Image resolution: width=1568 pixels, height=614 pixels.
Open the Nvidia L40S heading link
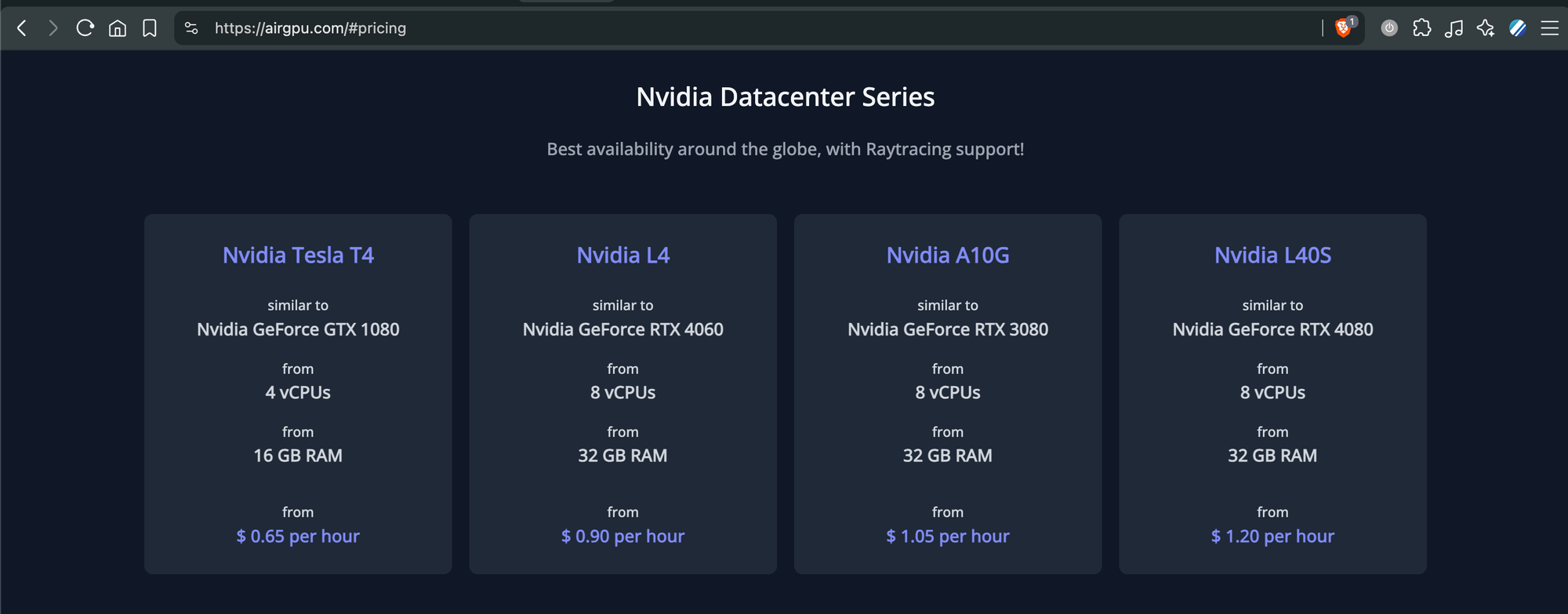tap(1272, 256)
